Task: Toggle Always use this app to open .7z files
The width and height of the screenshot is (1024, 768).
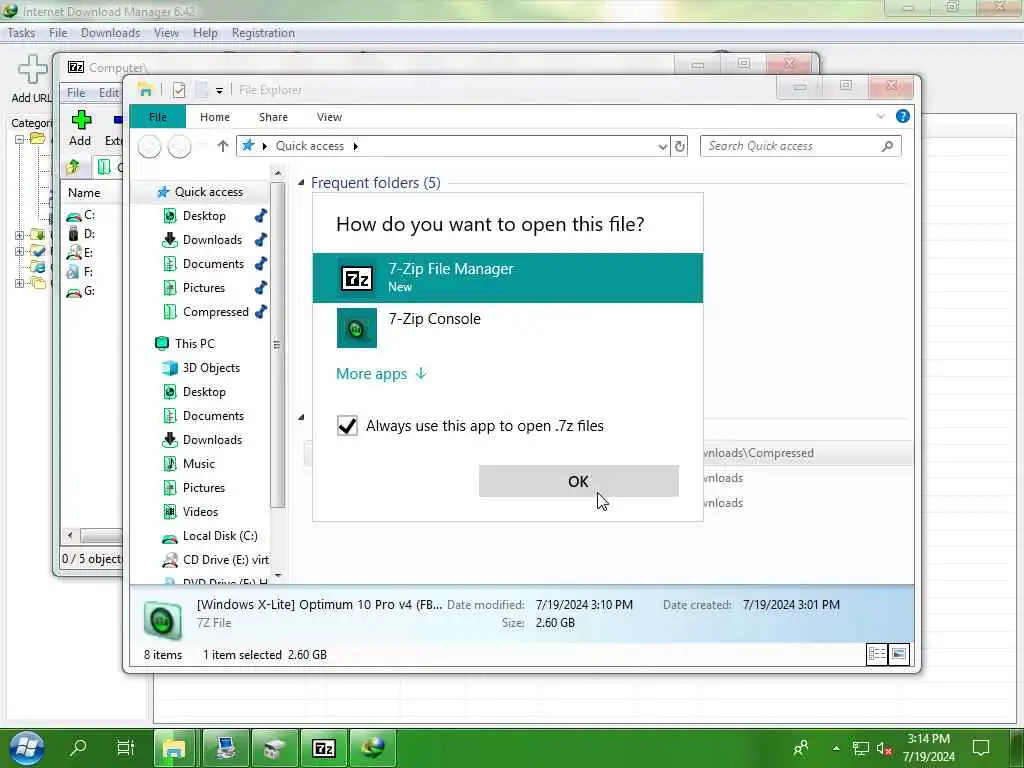Action: click(347, 426)
